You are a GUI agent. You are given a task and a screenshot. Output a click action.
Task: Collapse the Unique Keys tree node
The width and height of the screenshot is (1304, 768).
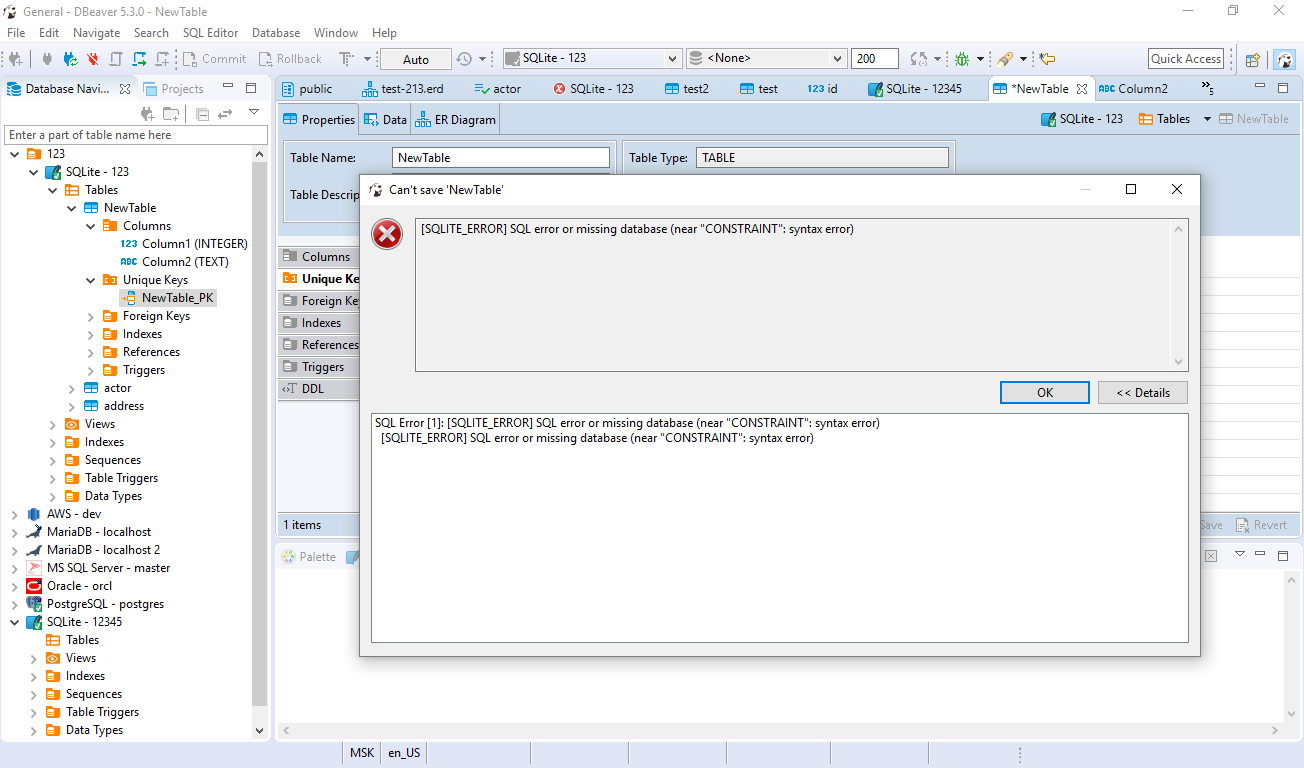coord(91,280)
